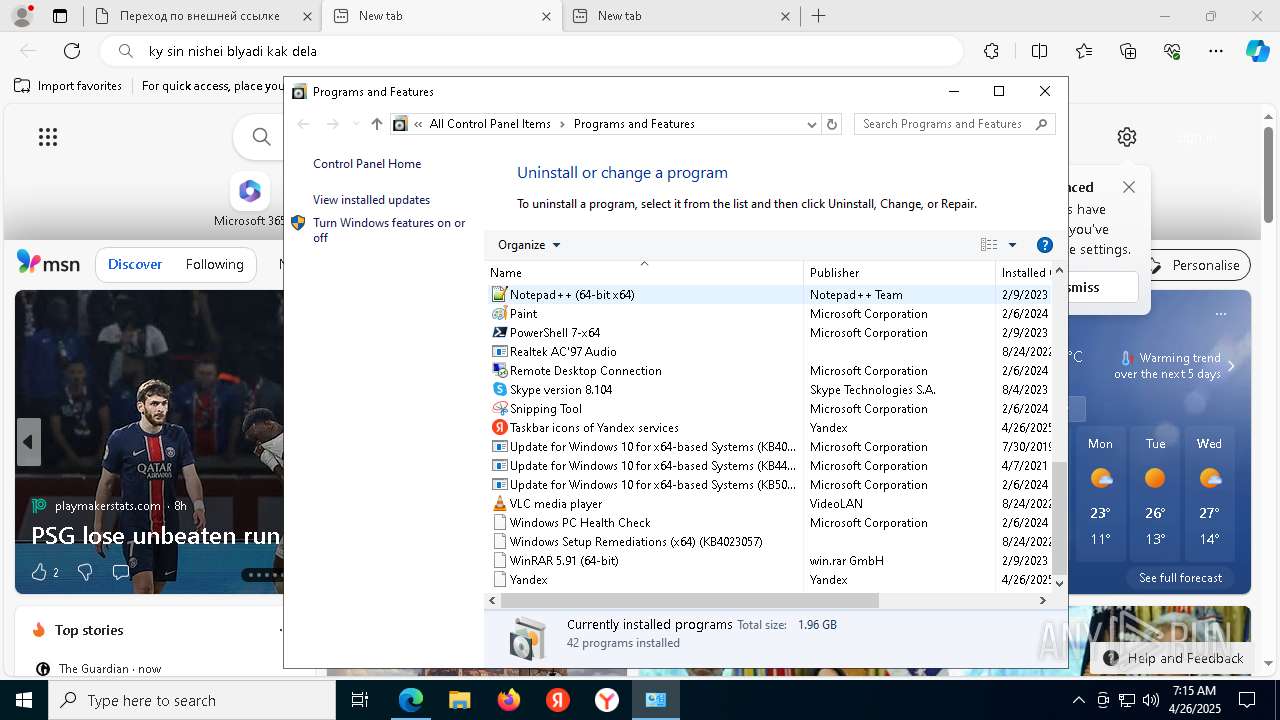The image size is (1280, 720).
Task: Dismiss the MSN popup with X
Action: (x=1129, y=187)
